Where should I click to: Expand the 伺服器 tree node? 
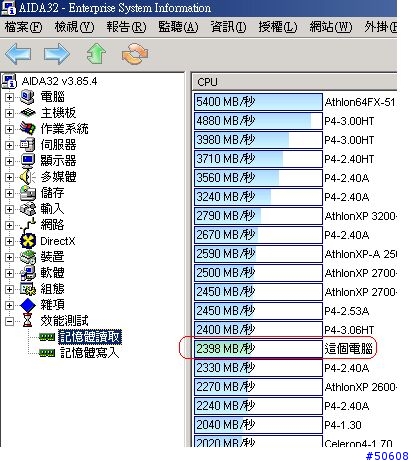tap(9, 145)
